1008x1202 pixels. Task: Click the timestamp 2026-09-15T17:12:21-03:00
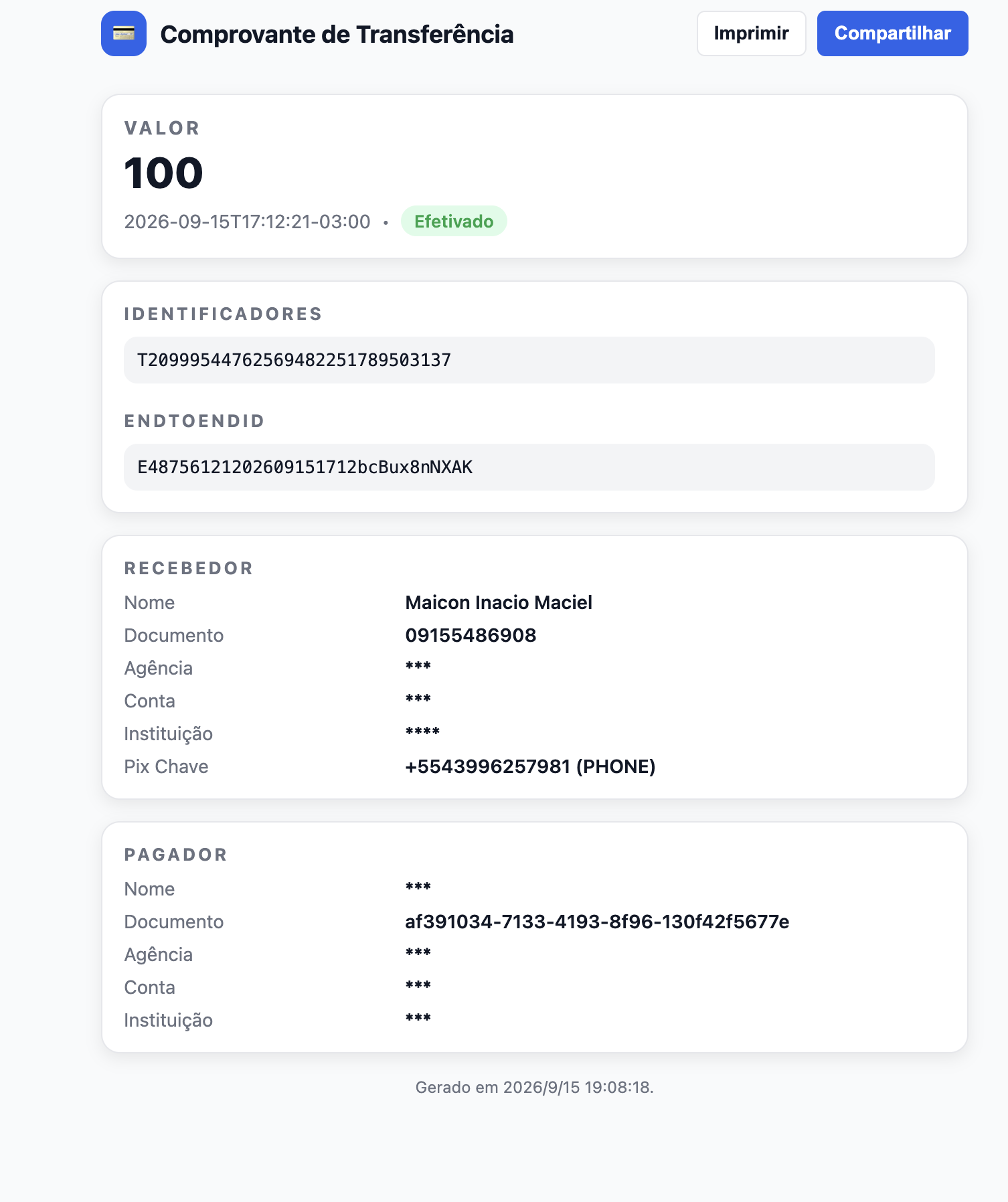click(x=247, y=222)
